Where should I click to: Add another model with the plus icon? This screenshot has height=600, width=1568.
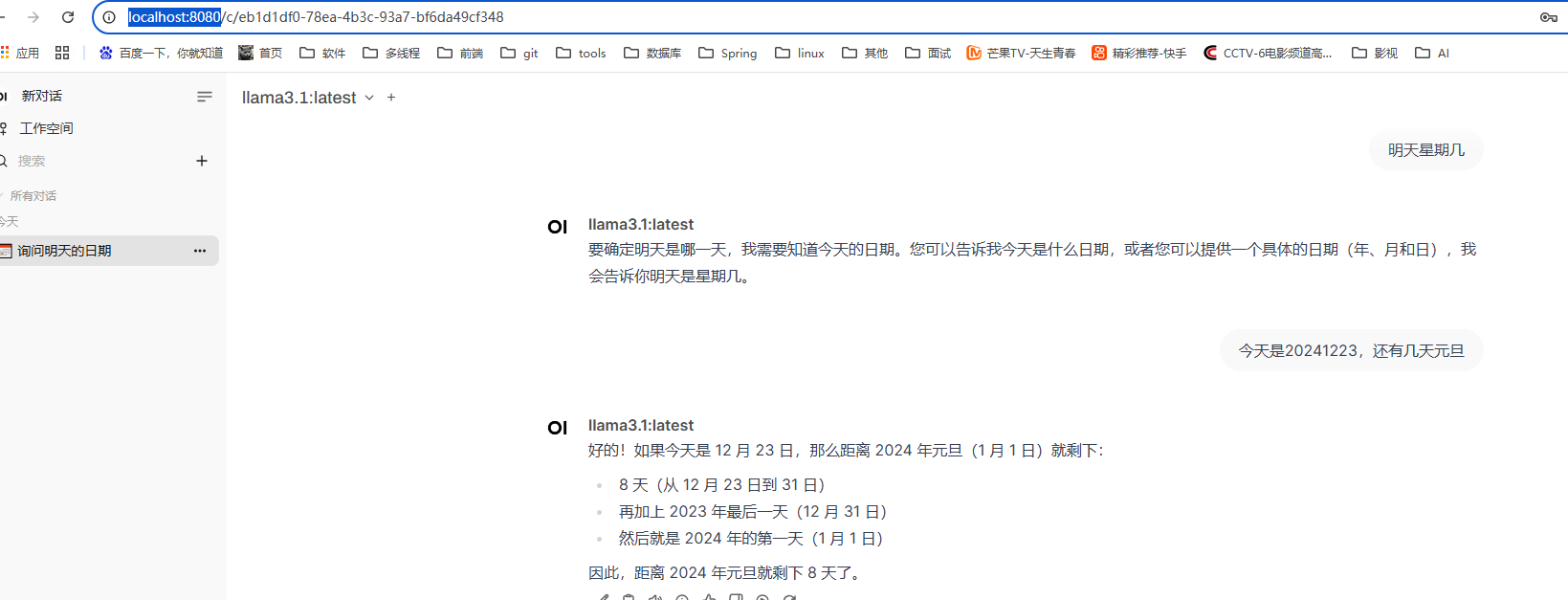coord(391,98)
